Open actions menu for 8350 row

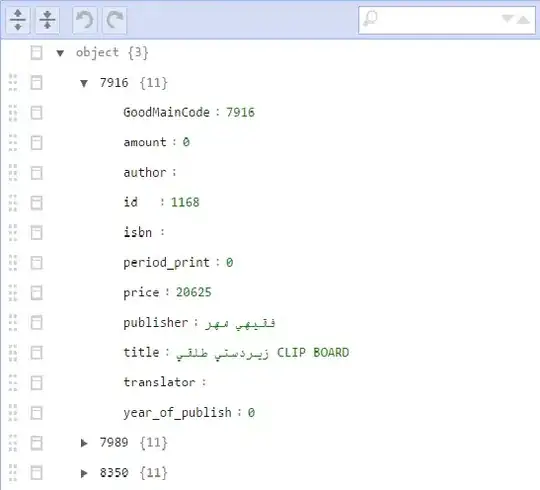(x=37, y=473)
